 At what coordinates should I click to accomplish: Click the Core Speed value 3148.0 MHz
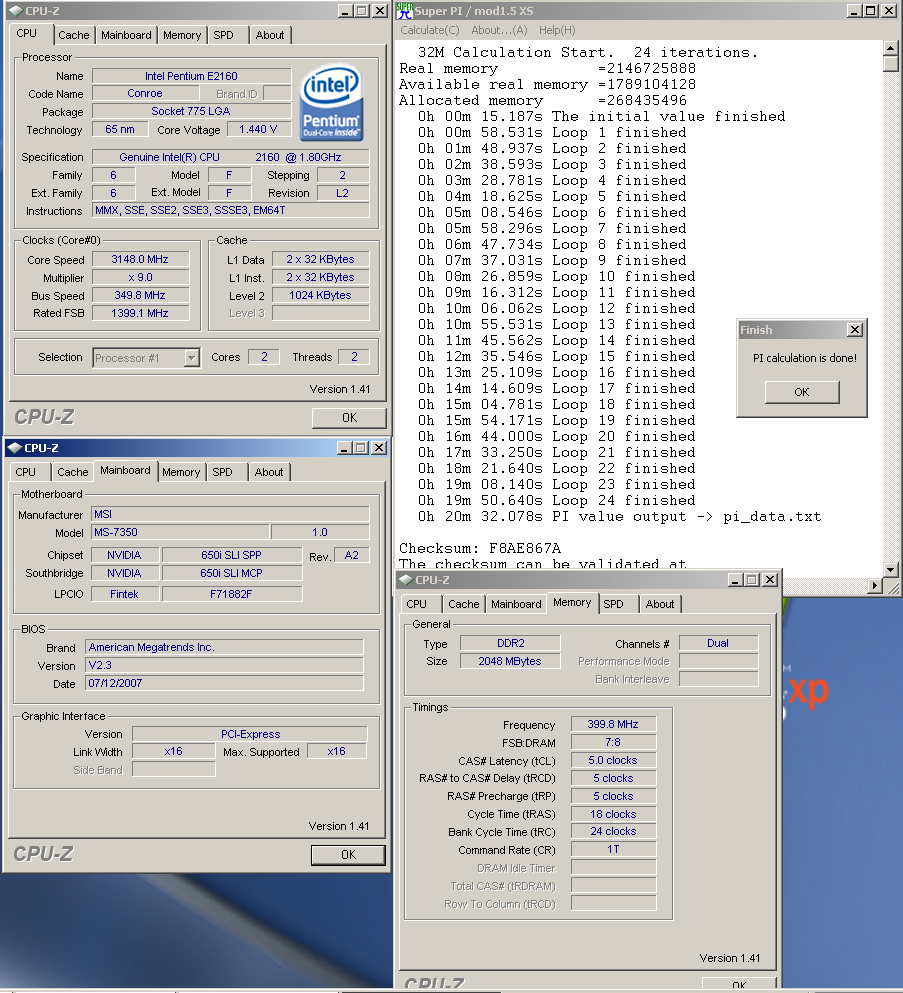pos(141,259)
